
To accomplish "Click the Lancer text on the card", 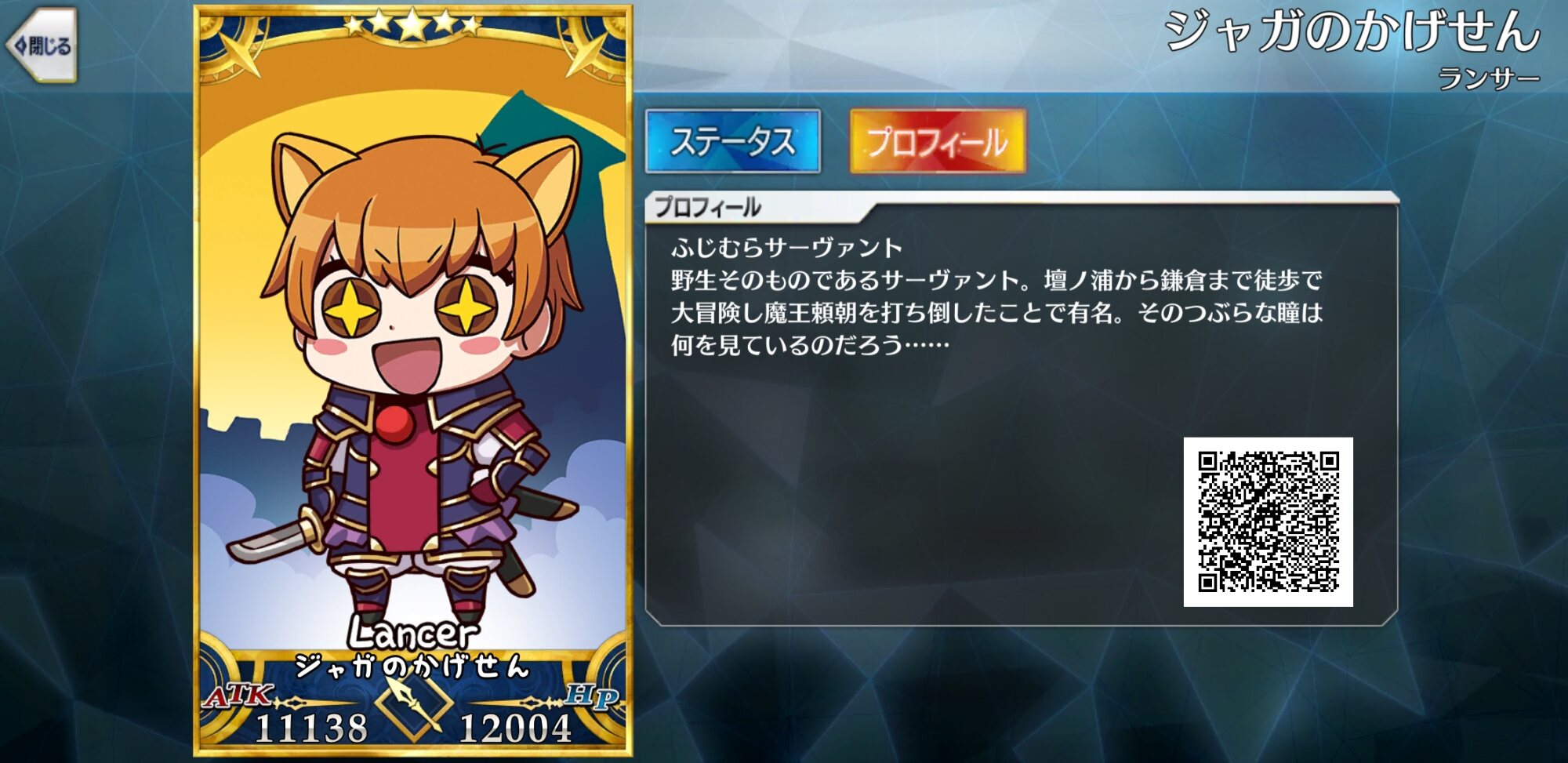I will 412,632.
